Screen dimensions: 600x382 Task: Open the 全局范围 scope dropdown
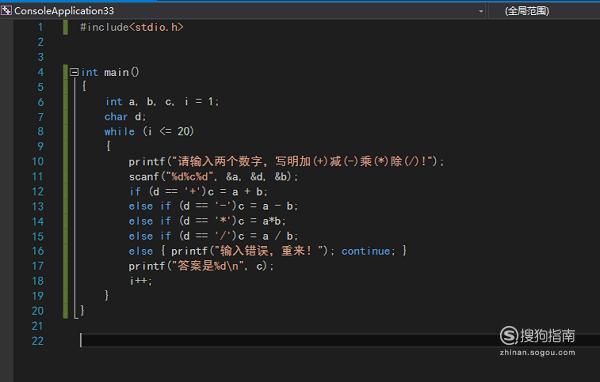pos(527,11)
